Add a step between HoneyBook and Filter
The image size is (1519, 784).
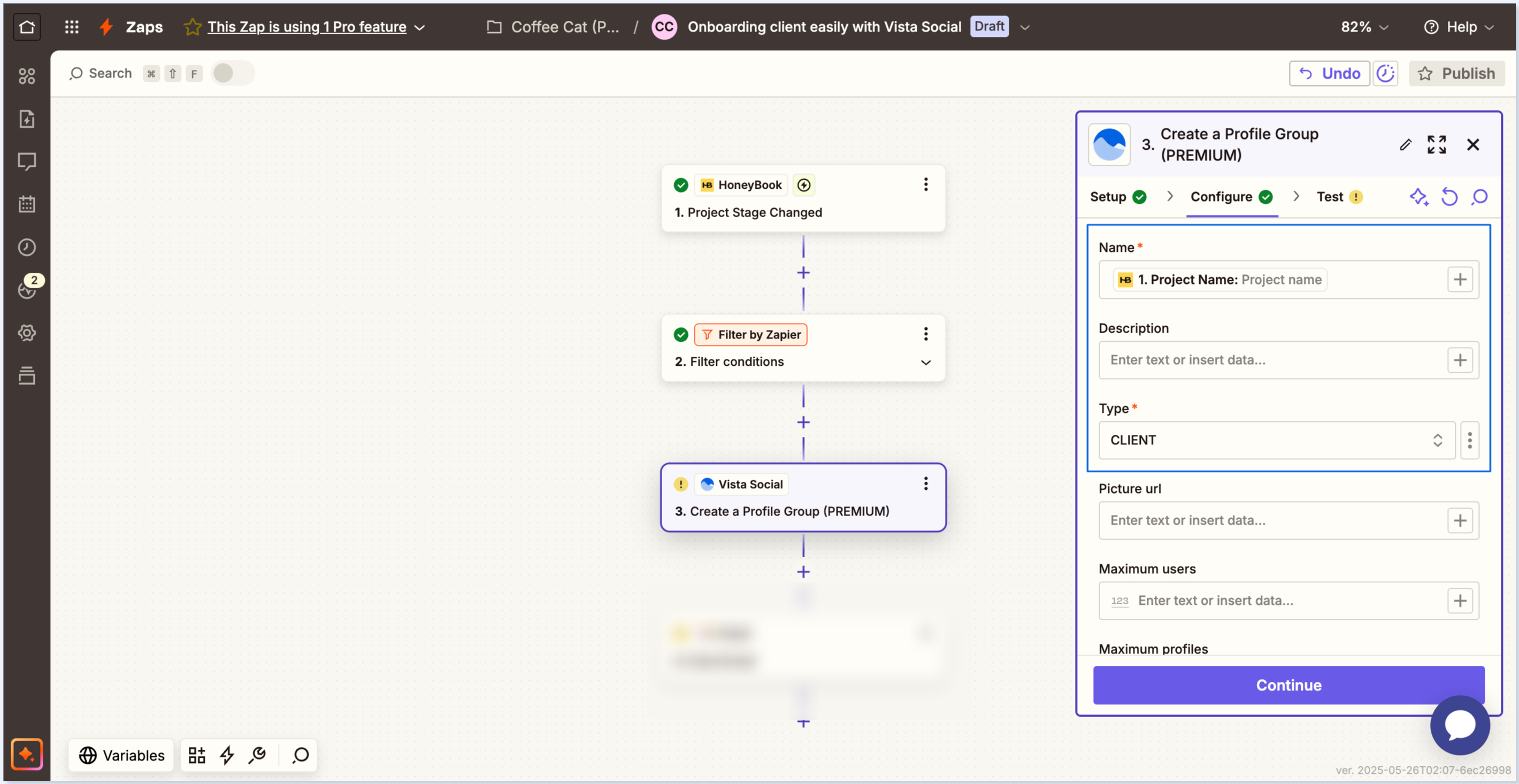tap(803, 273)
